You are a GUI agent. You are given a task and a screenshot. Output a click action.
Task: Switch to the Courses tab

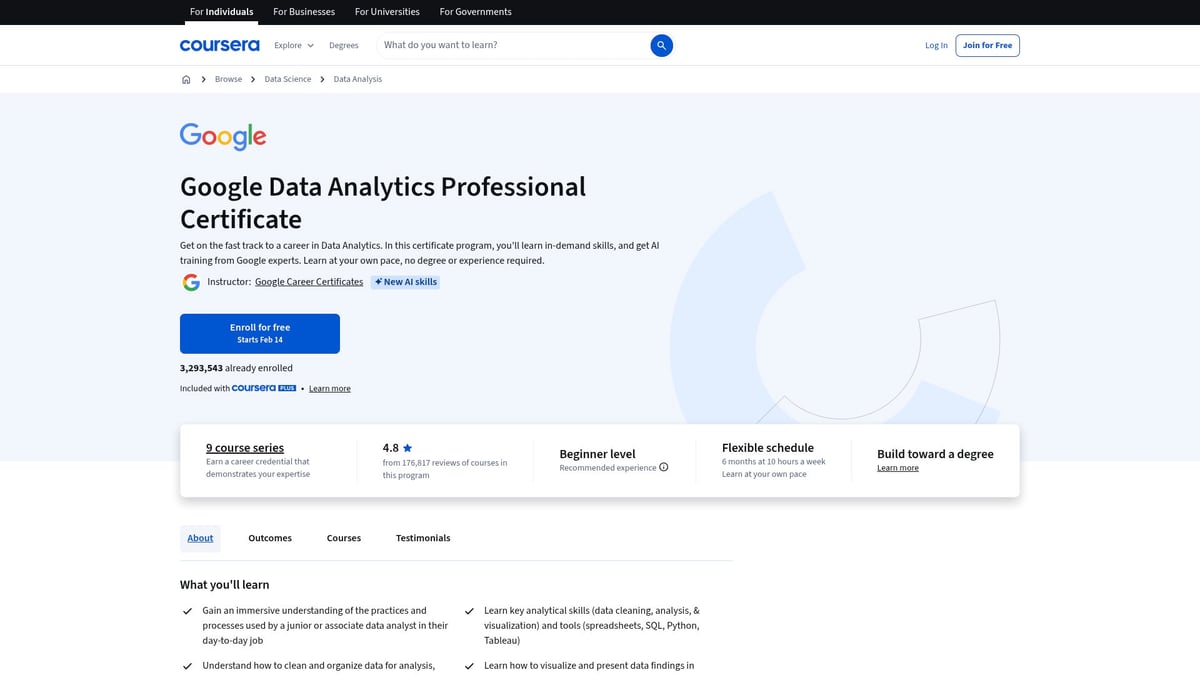(344, 538)
